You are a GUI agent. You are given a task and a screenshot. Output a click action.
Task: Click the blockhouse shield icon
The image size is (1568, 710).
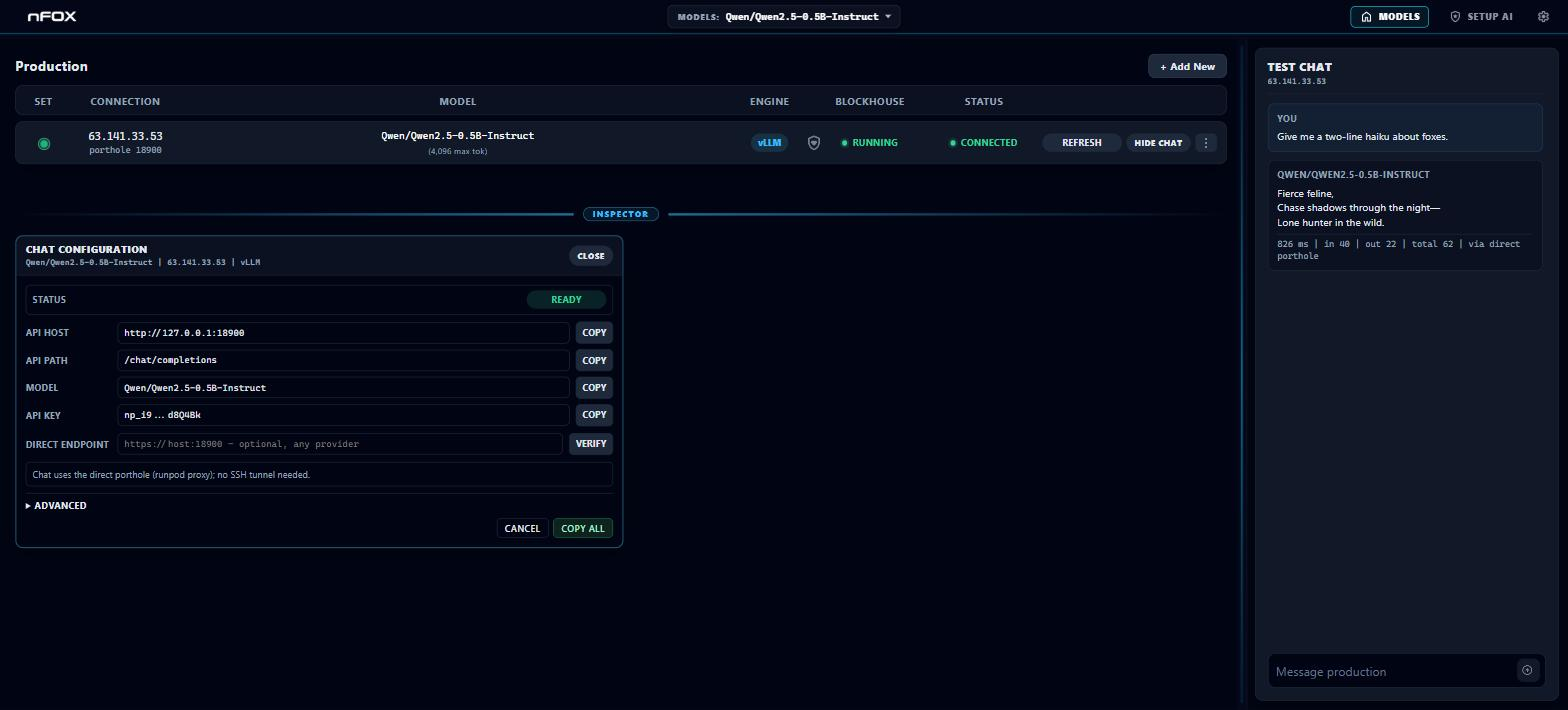click(x=814, y=143)
